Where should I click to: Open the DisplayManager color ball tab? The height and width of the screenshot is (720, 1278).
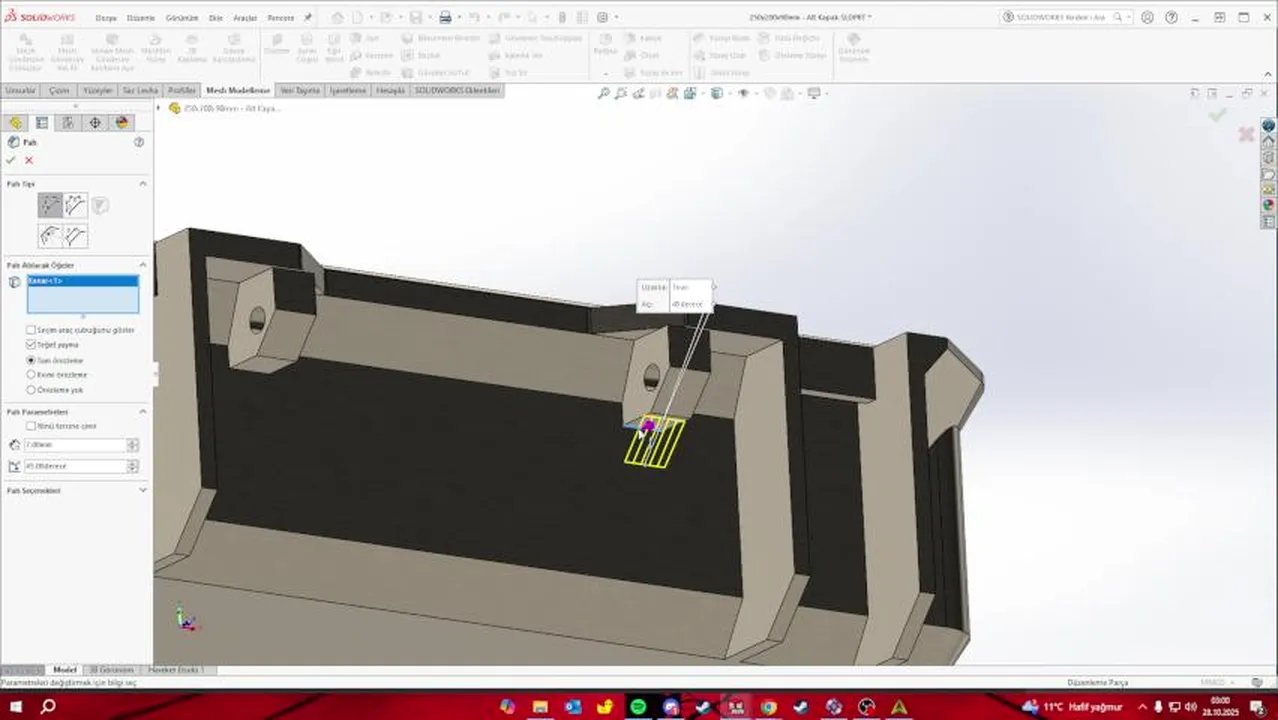pos(122,123)
